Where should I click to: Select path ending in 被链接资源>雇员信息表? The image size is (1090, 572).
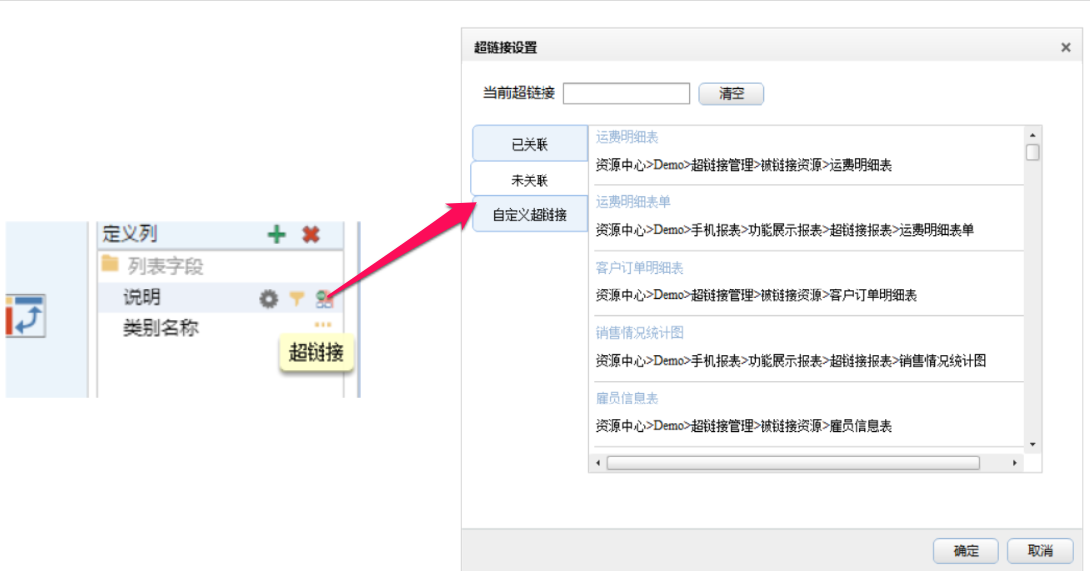click(x=743, y=426)
